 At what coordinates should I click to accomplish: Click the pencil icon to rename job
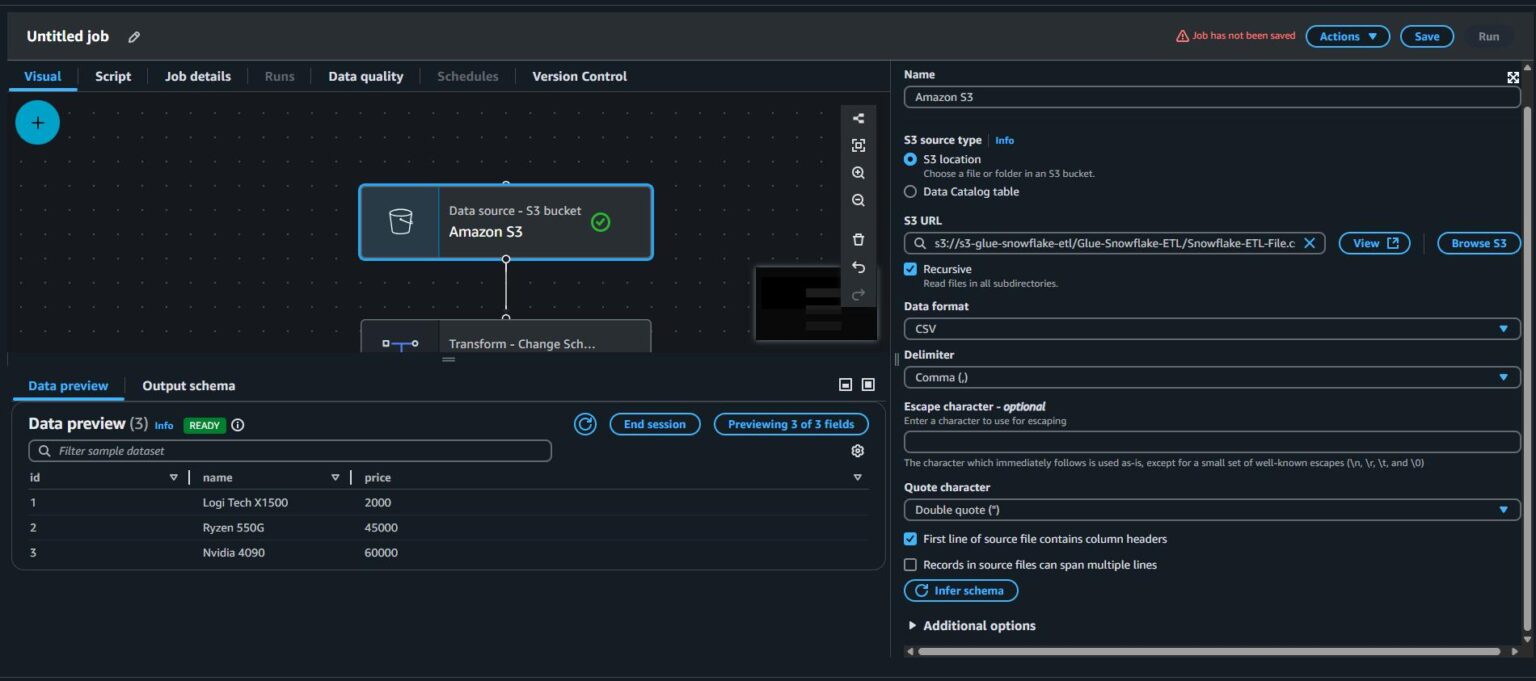pos(134,37)
